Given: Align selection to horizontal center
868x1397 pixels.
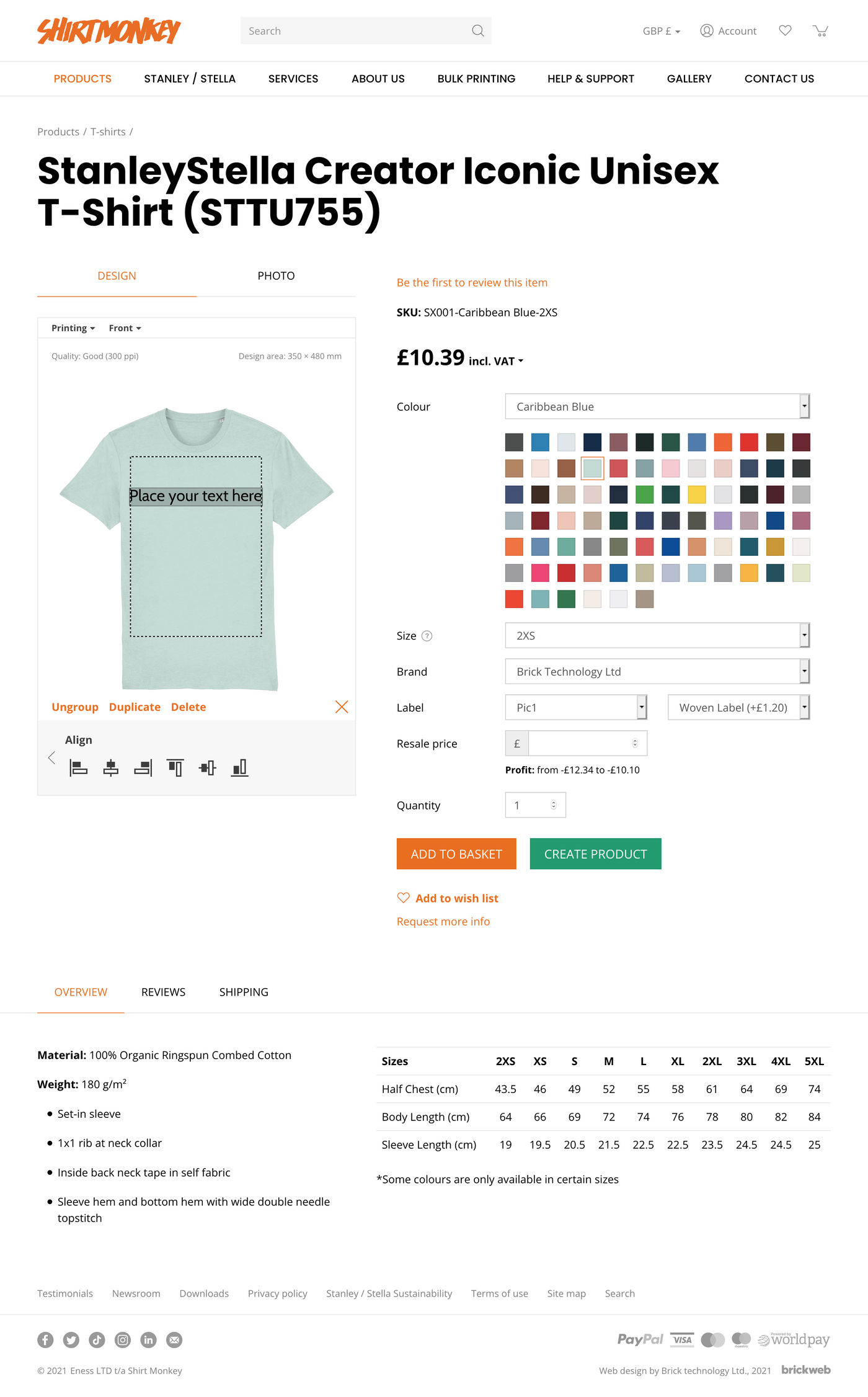Looking at the screenshot, I should pyautogui.click(x=111, y=768).
